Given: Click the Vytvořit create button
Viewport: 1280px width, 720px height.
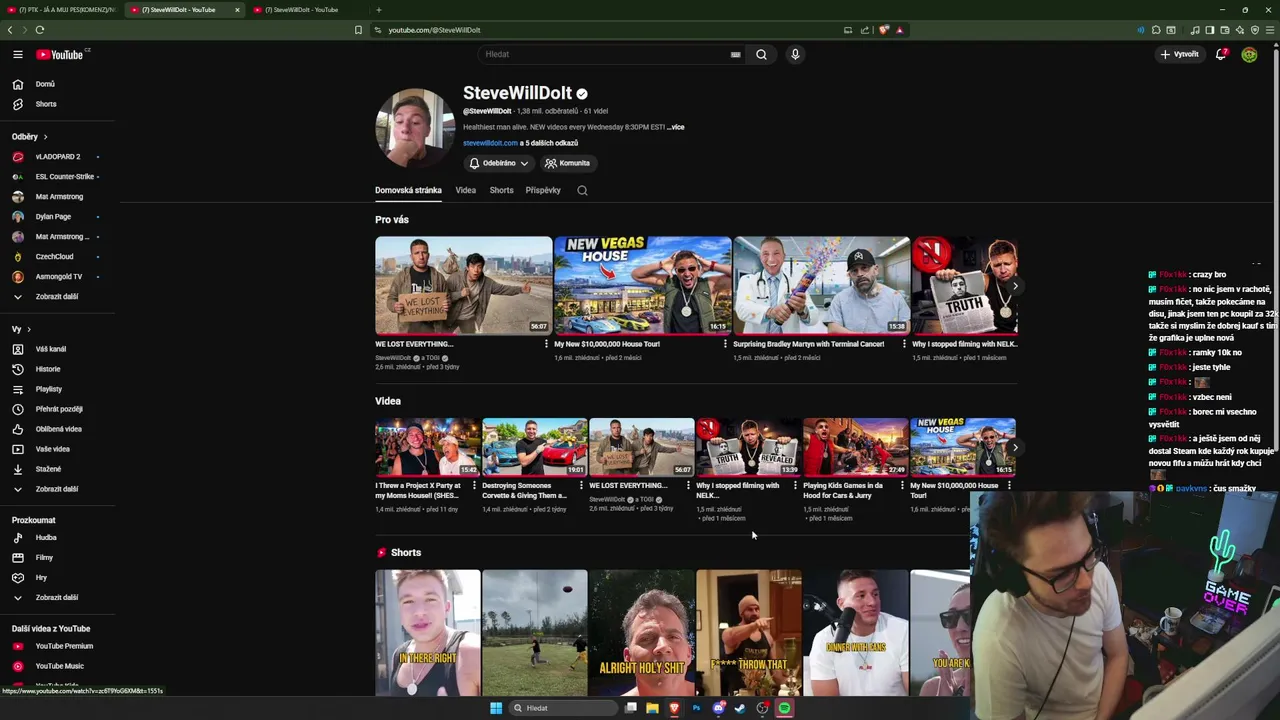Looking at the screenshot, I should (1180, 54).
